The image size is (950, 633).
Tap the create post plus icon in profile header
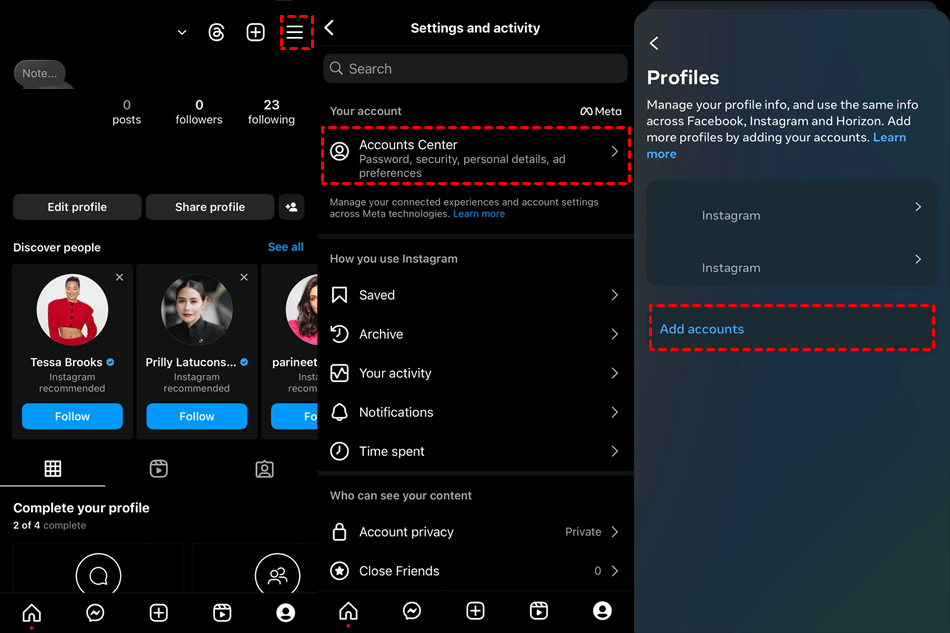[x=256, y=32]
